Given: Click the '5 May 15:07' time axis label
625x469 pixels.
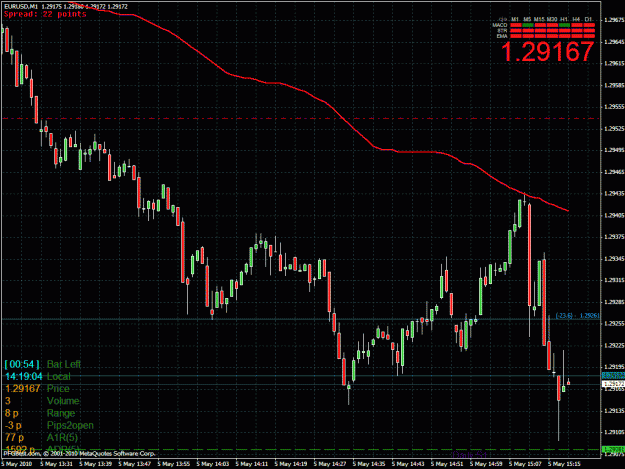Looking at the screenshot, I should pos(525,464).
